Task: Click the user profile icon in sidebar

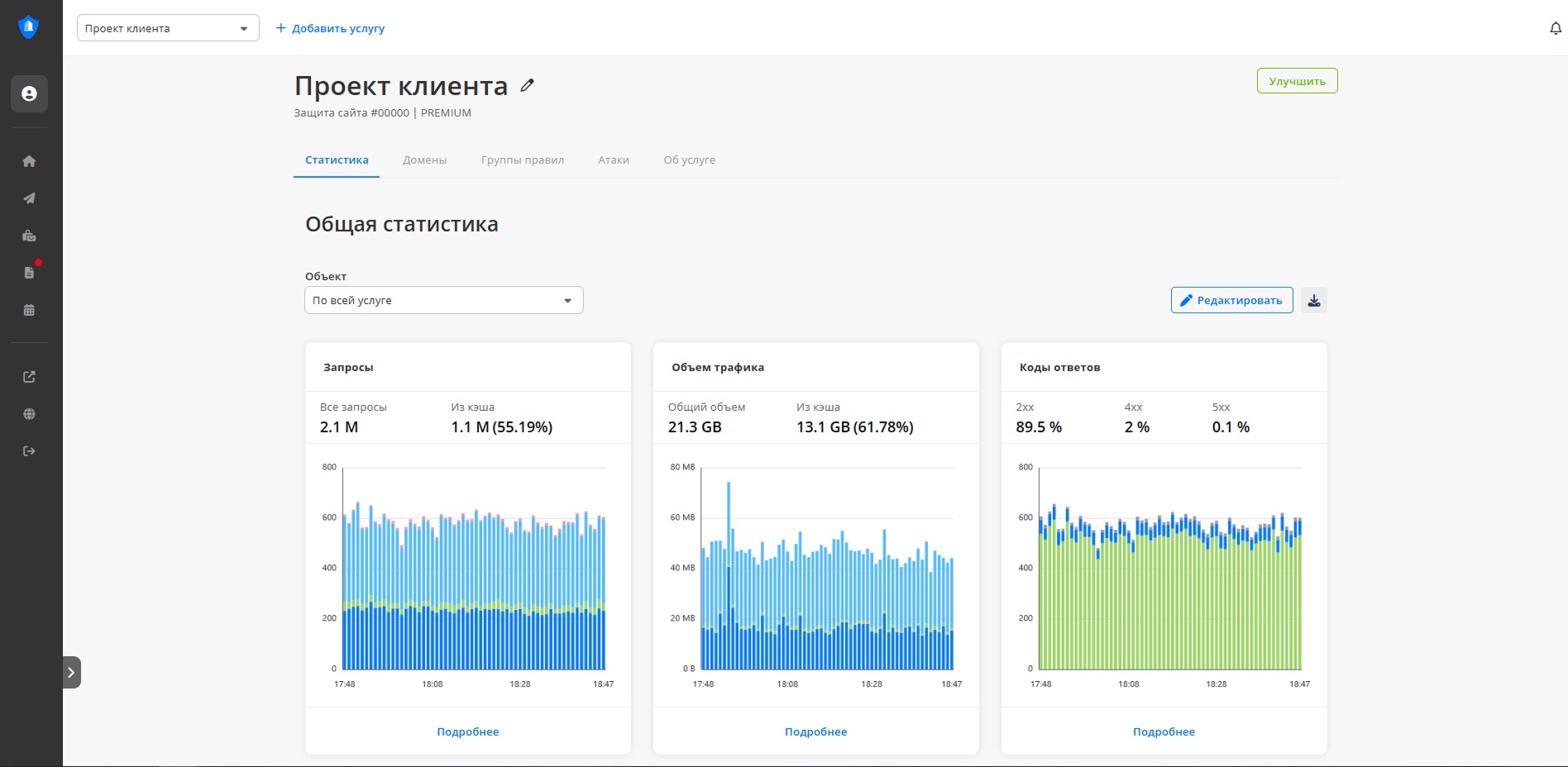Action: pos(29,94)
